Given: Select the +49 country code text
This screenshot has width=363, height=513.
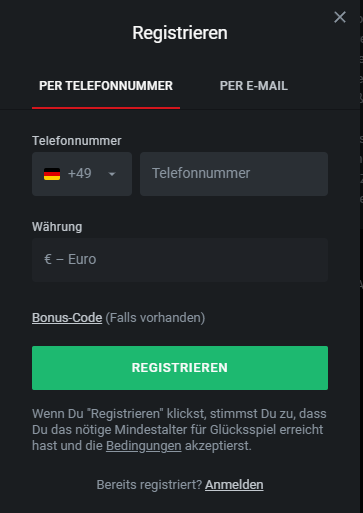Looking at the screenshot, I should point(80,174).
